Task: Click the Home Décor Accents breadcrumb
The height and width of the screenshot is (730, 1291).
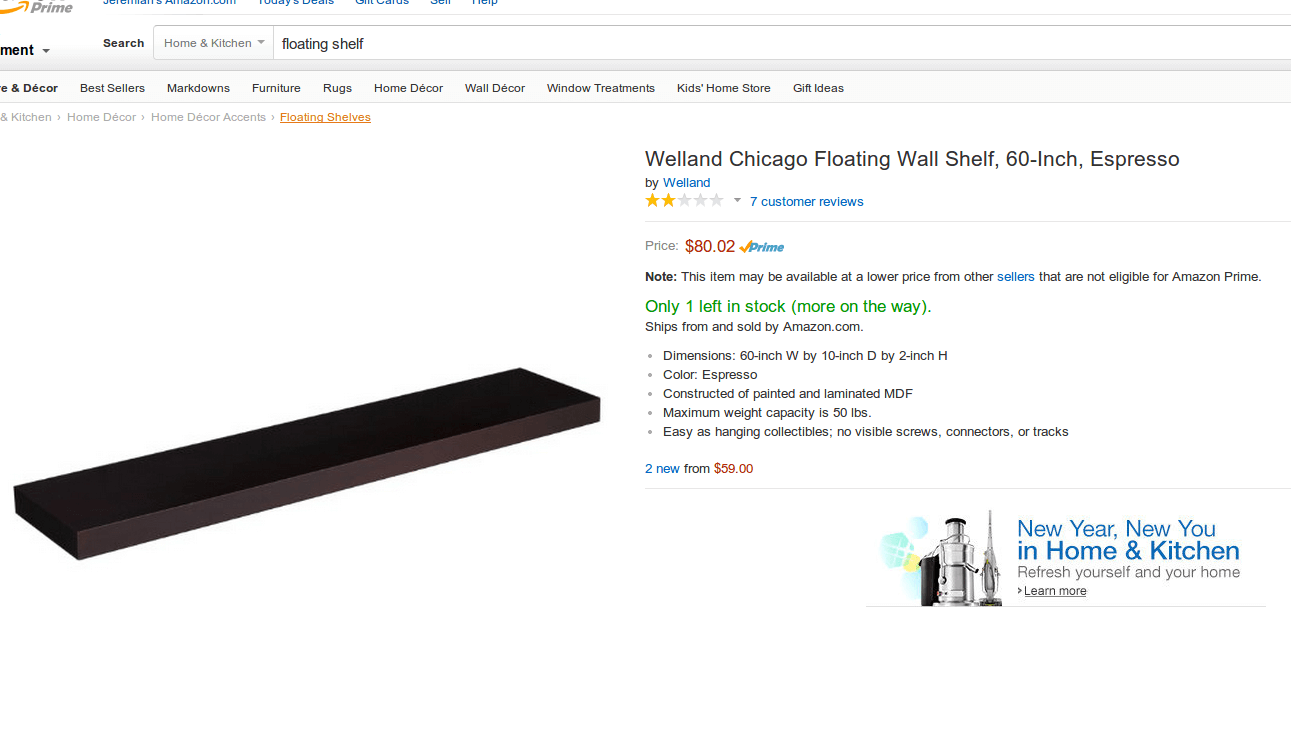Action: 208,117
